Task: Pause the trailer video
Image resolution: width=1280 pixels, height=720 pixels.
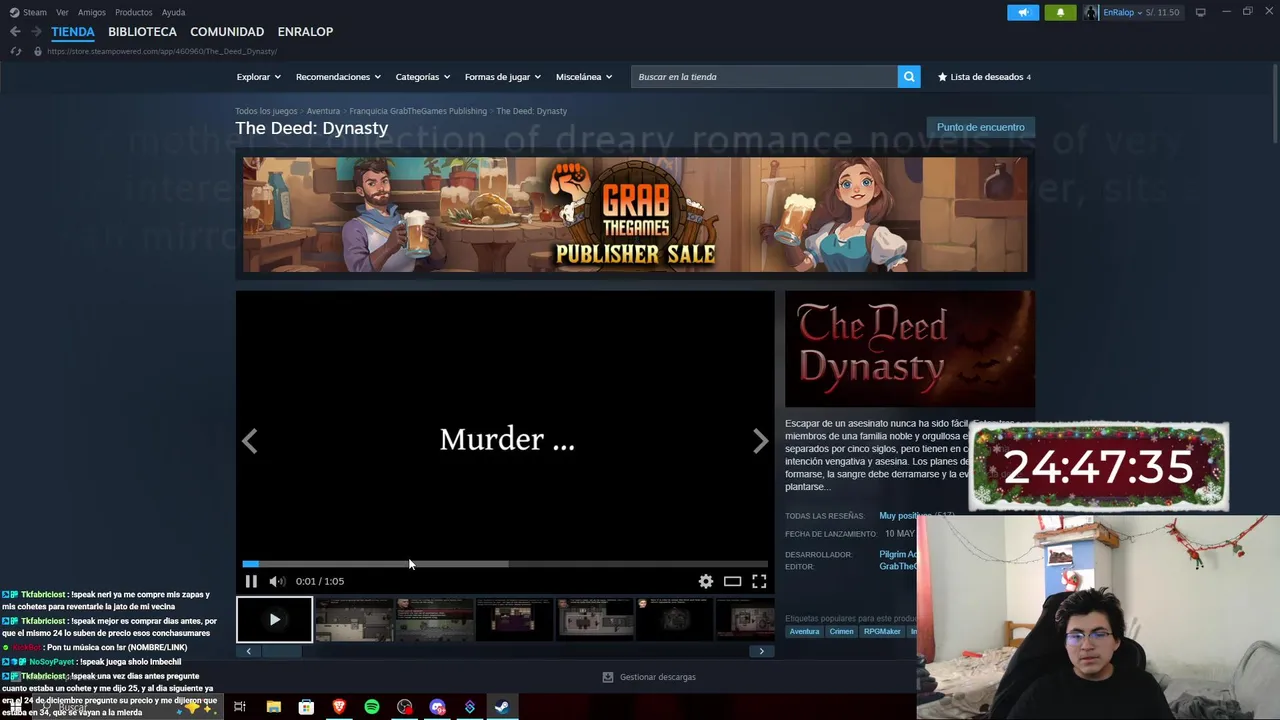Action: click(251, 581)
